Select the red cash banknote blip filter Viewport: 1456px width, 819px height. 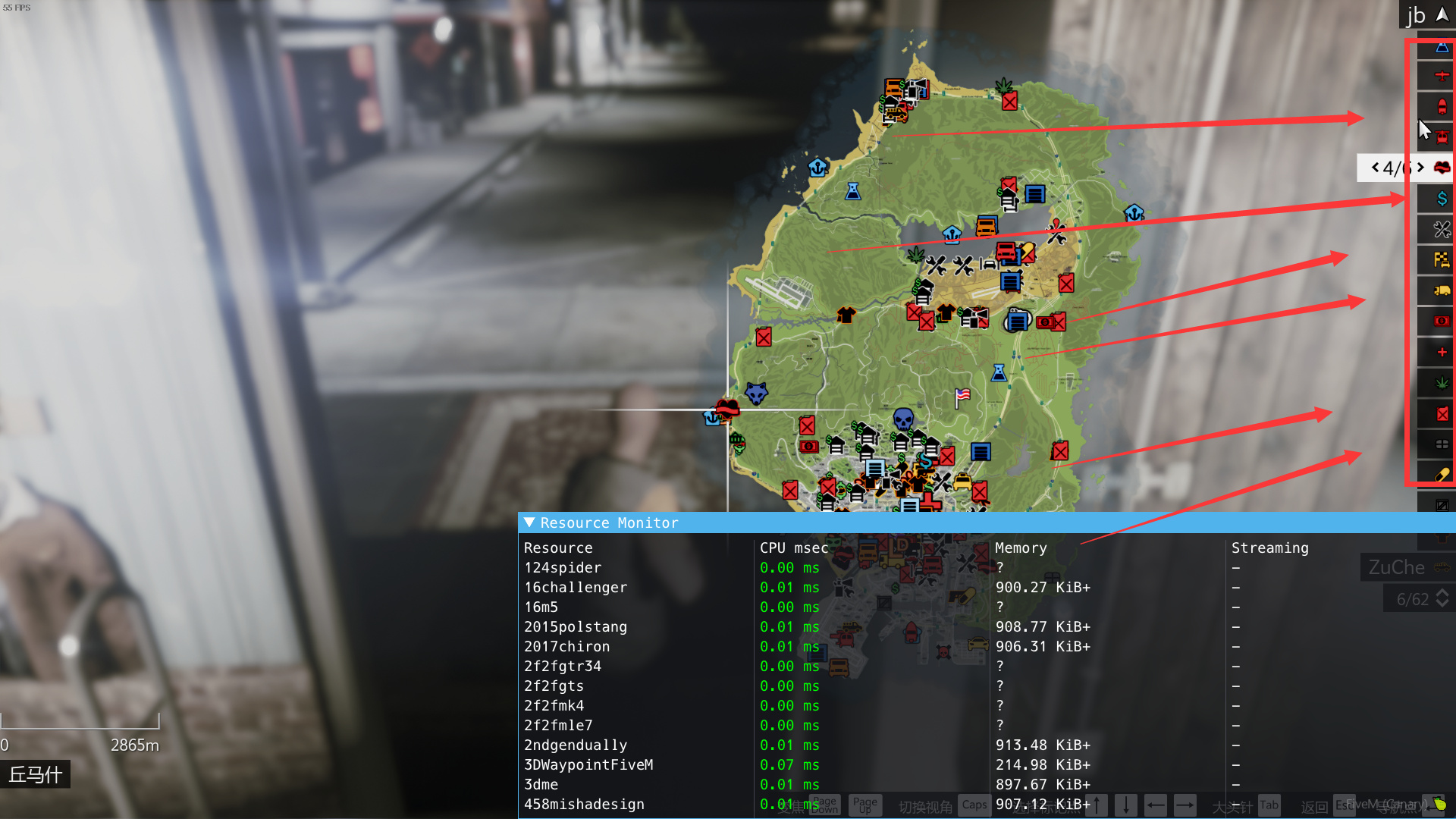[1442, 322]
